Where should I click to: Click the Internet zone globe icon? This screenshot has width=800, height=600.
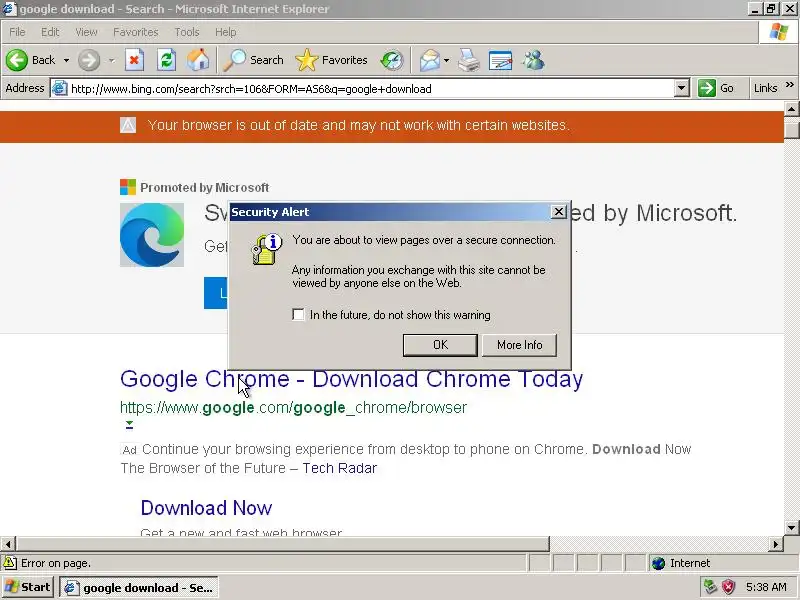[x=659, y=563]
